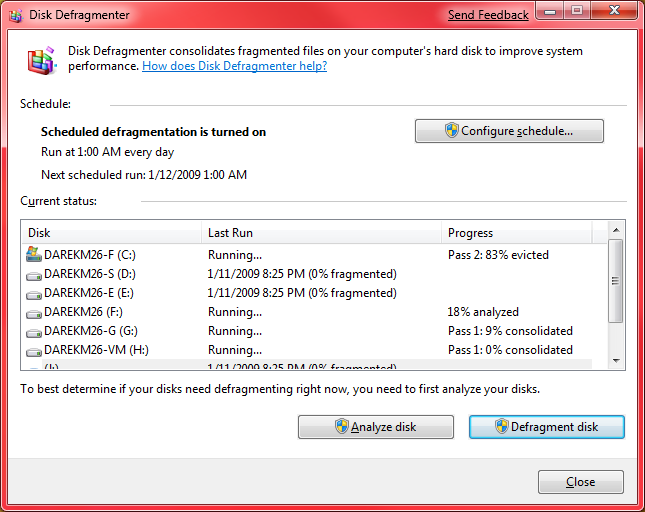Image resolution: width=645 pixels, height=512 pixels.
Task: Sort list by the Progress column header
Action: pos(517,233)
